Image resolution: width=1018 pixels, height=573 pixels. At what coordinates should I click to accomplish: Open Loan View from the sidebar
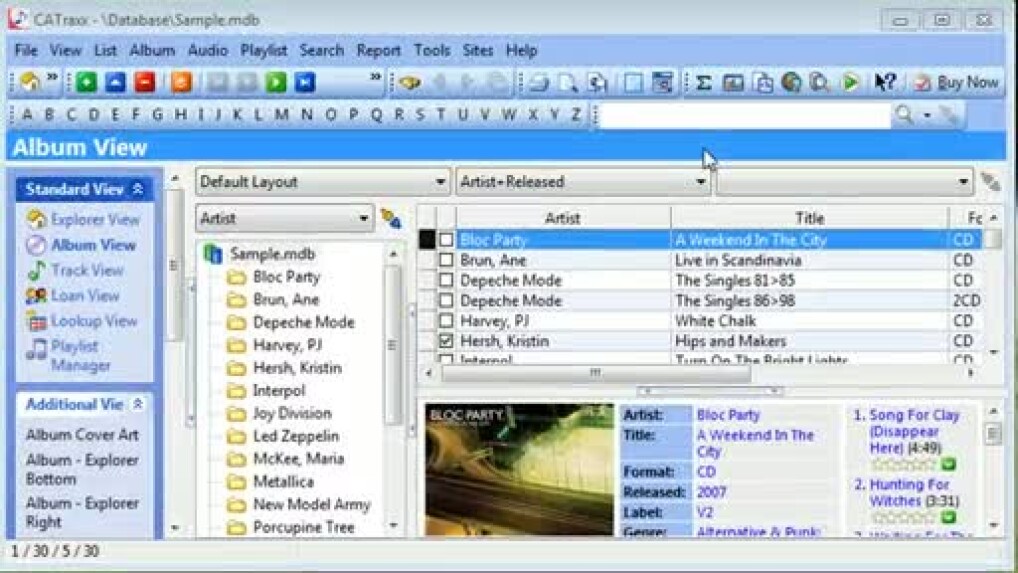(85, 295)
